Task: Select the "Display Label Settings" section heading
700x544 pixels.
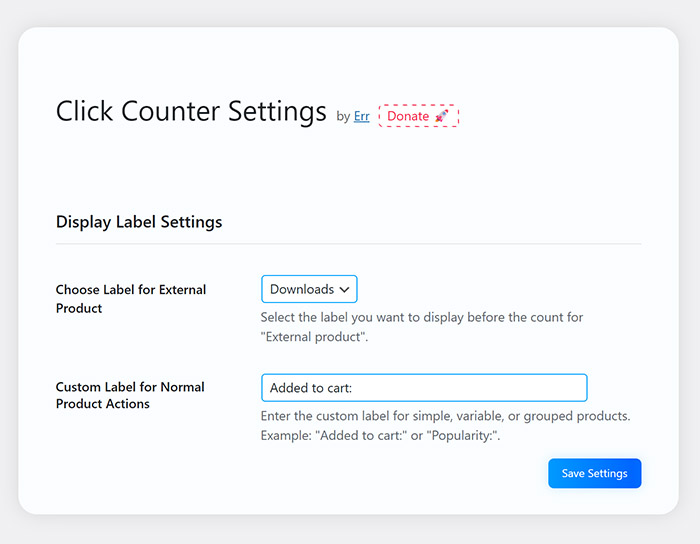Action: click(139, 222)
